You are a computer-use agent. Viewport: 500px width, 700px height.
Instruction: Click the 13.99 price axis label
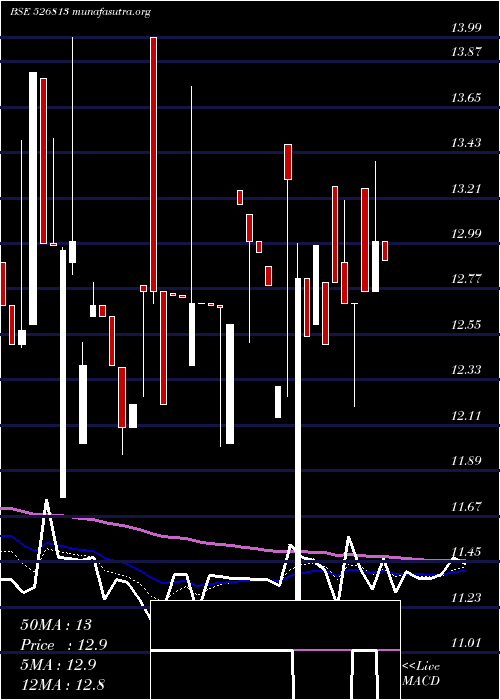tap(466, 28)
